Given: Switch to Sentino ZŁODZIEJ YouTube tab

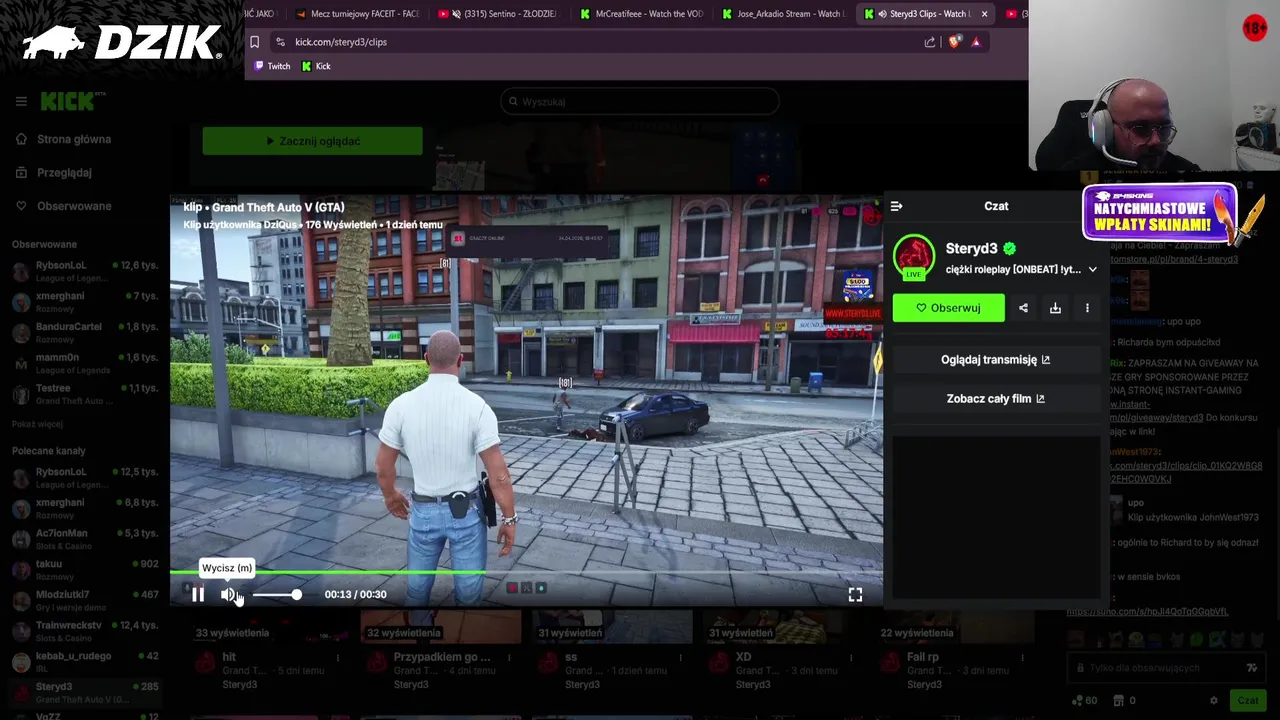Looking at the screenshot, I should pos(498,14).
